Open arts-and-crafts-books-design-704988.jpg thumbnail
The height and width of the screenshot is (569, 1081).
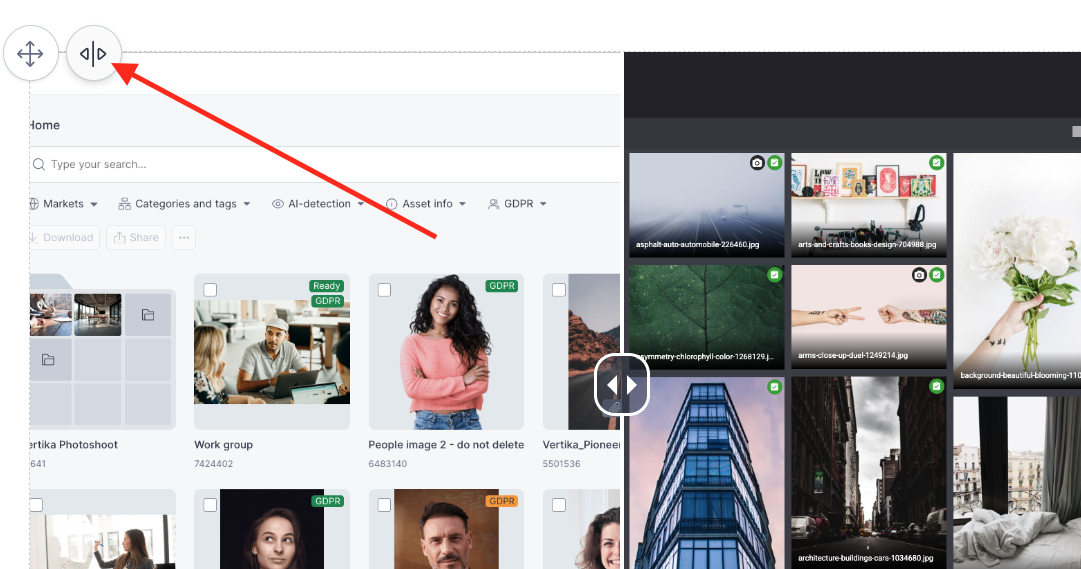point(869,205)
